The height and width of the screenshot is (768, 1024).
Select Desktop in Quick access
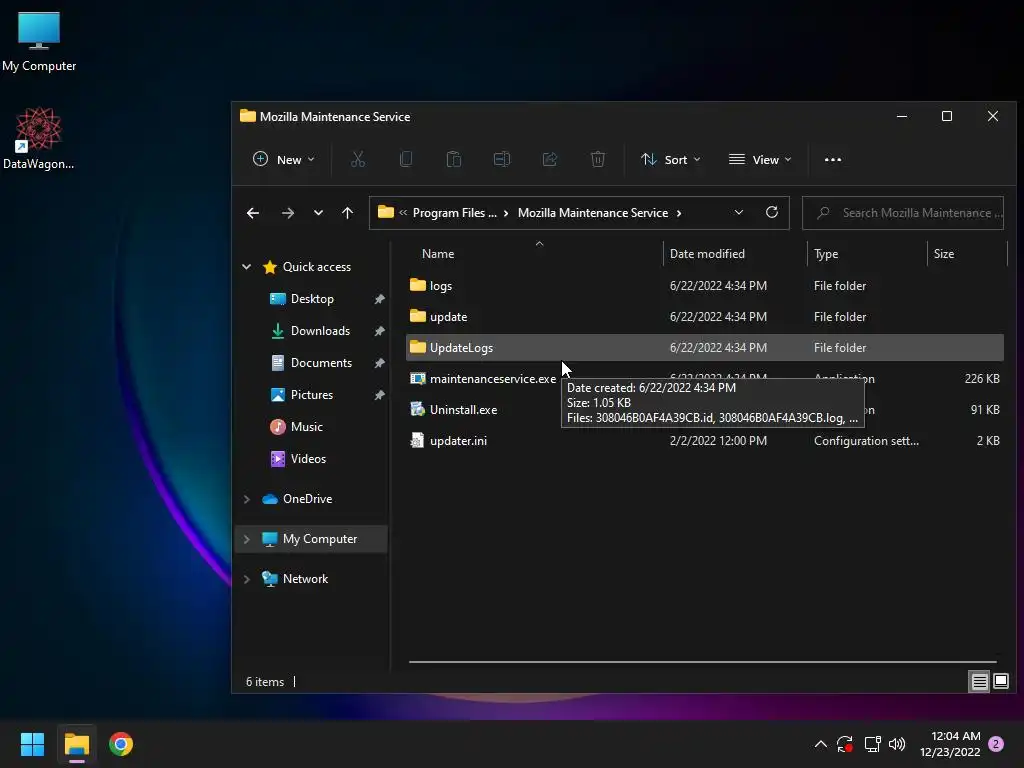[x=312, y=298]
